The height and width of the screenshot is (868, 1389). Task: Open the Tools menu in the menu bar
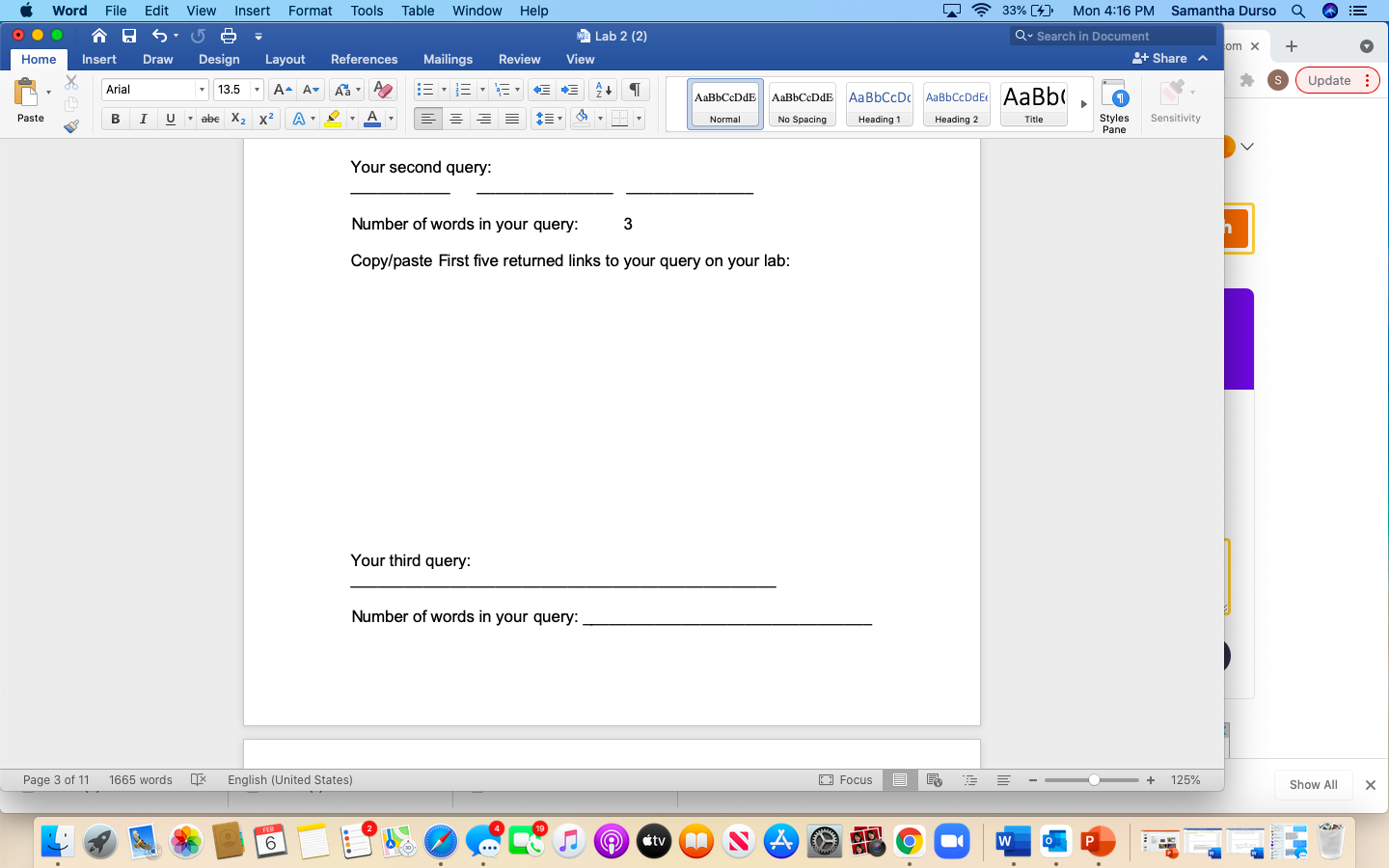(367, 11)
